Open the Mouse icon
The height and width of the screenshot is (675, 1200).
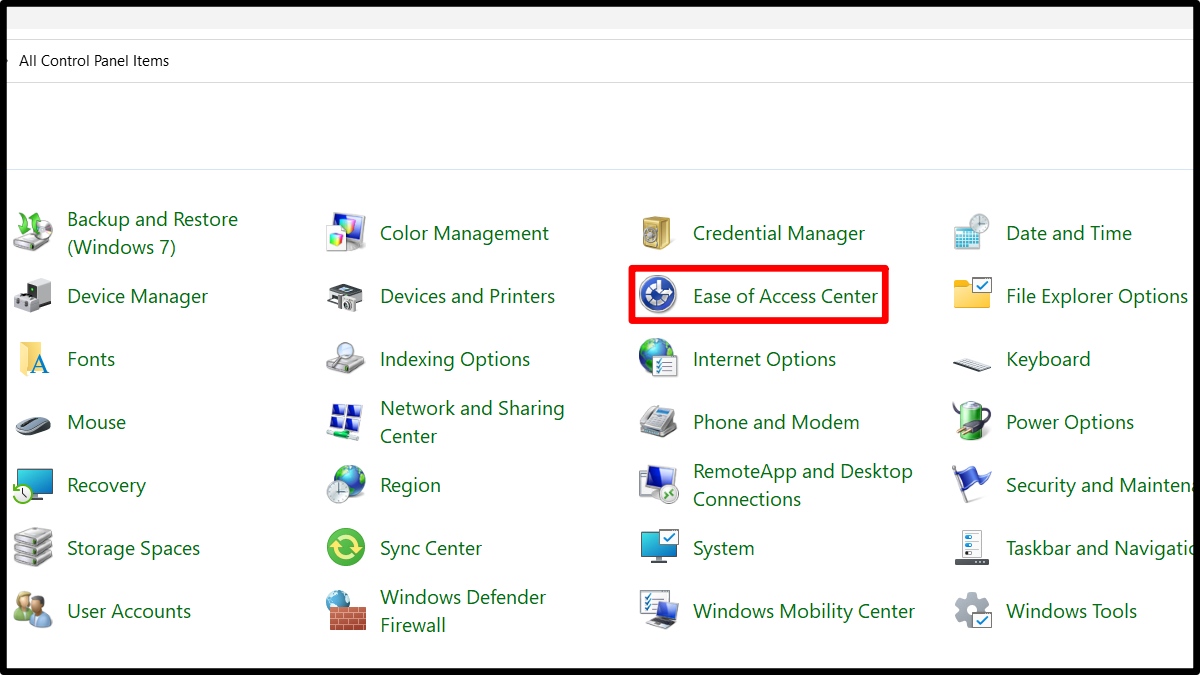[33, 424]
